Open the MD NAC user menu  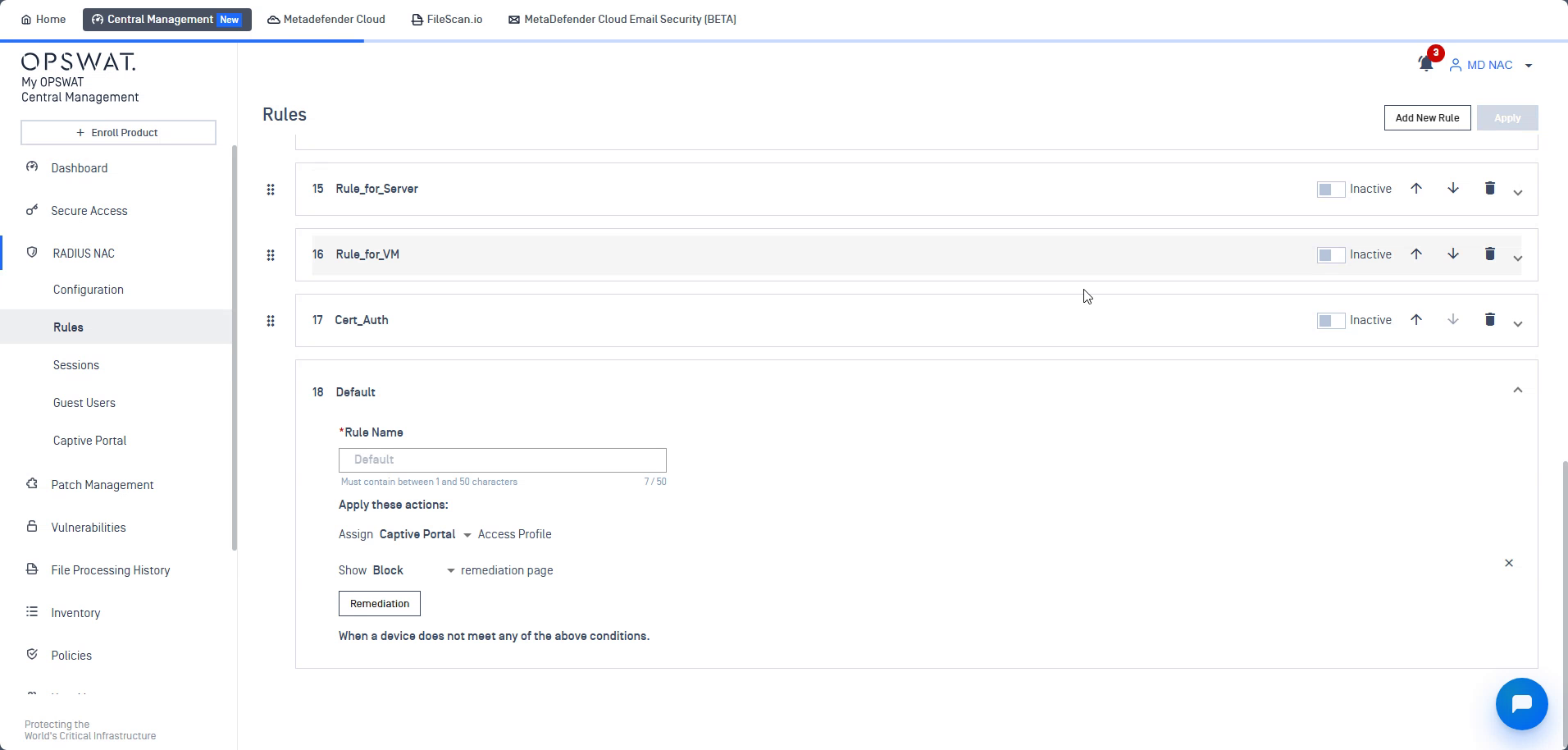tap(1491, 65)
